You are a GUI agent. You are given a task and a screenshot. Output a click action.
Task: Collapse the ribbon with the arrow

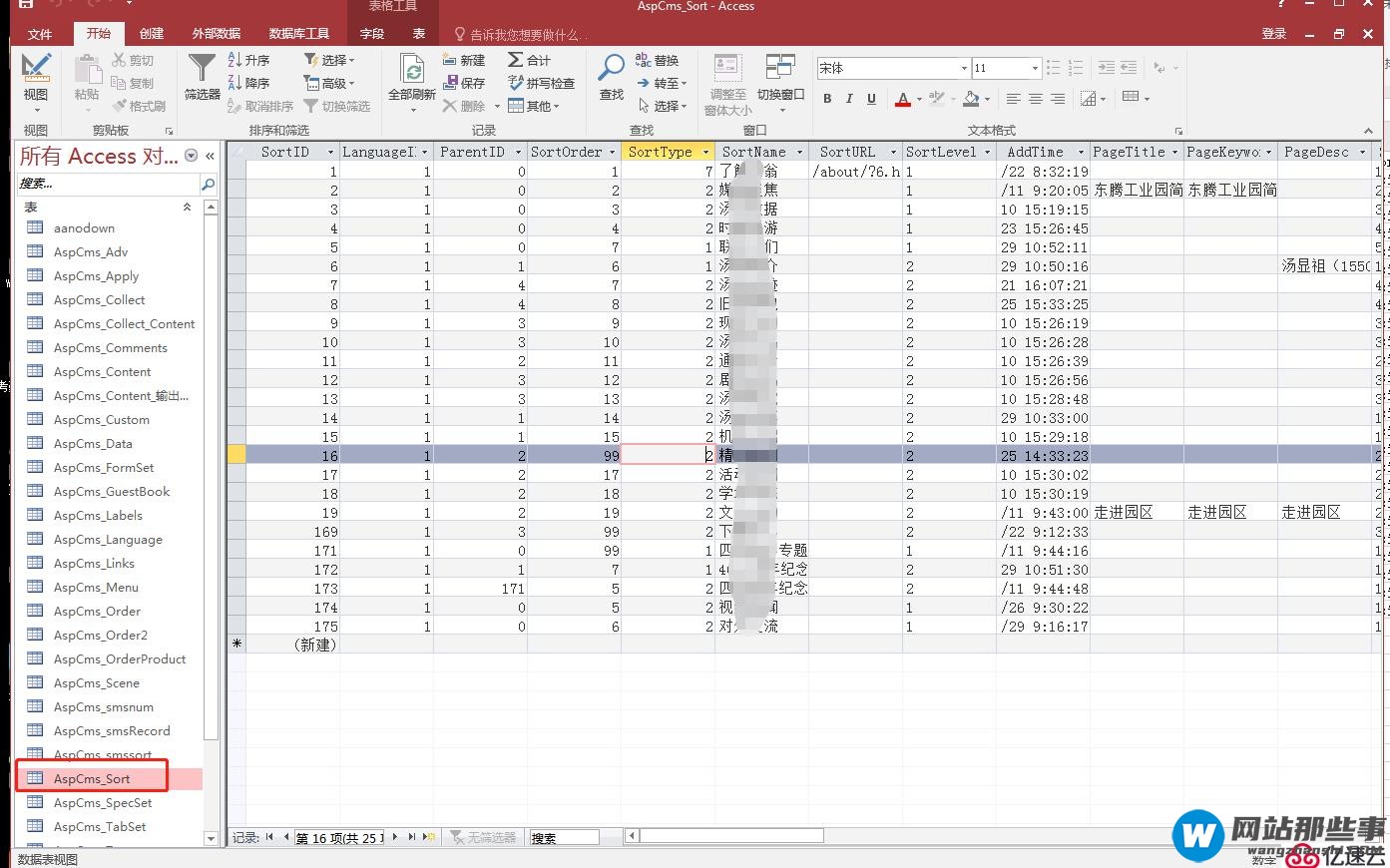1368,131
